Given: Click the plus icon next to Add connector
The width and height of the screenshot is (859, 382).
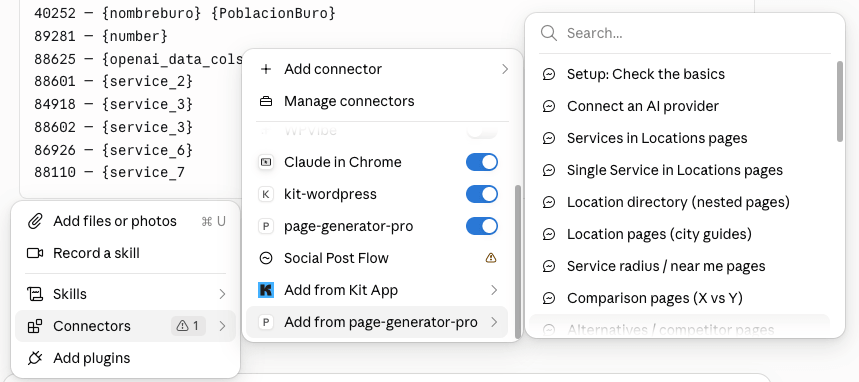Looking at the screenshot, I should click(266, 69).
